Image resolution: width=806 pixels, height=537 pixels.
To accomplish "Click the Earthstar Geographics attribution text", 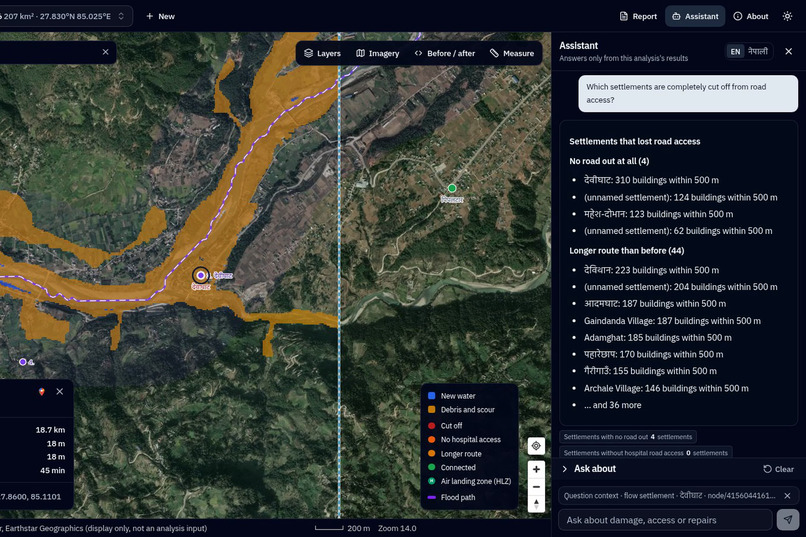I will click(104, 528).
